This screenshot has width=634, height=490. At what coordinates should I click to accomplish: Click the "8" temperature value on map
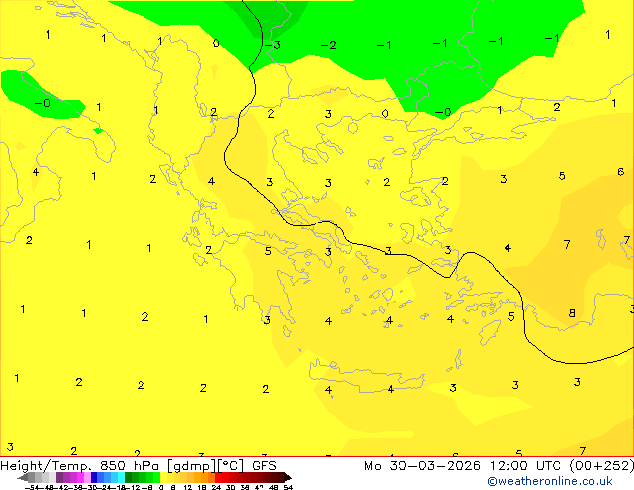(572, 313)
